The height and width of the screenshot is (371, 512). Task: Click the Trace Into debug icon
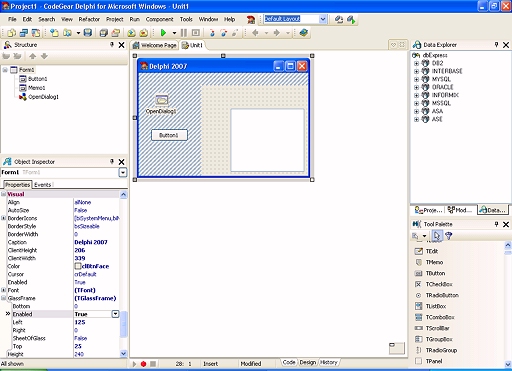(212, 33)
